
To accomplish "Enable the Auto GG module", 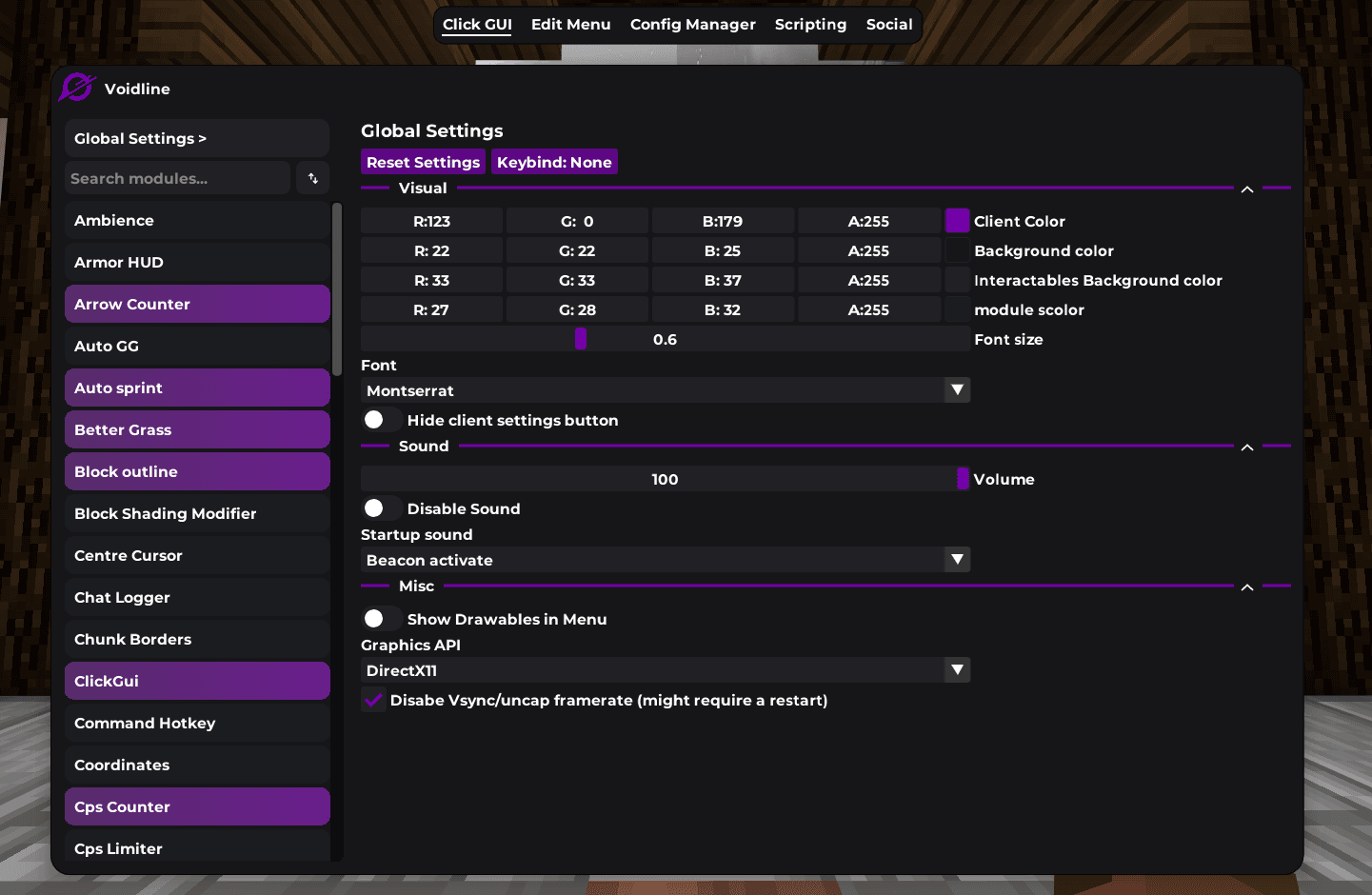I will coord(197,346).
